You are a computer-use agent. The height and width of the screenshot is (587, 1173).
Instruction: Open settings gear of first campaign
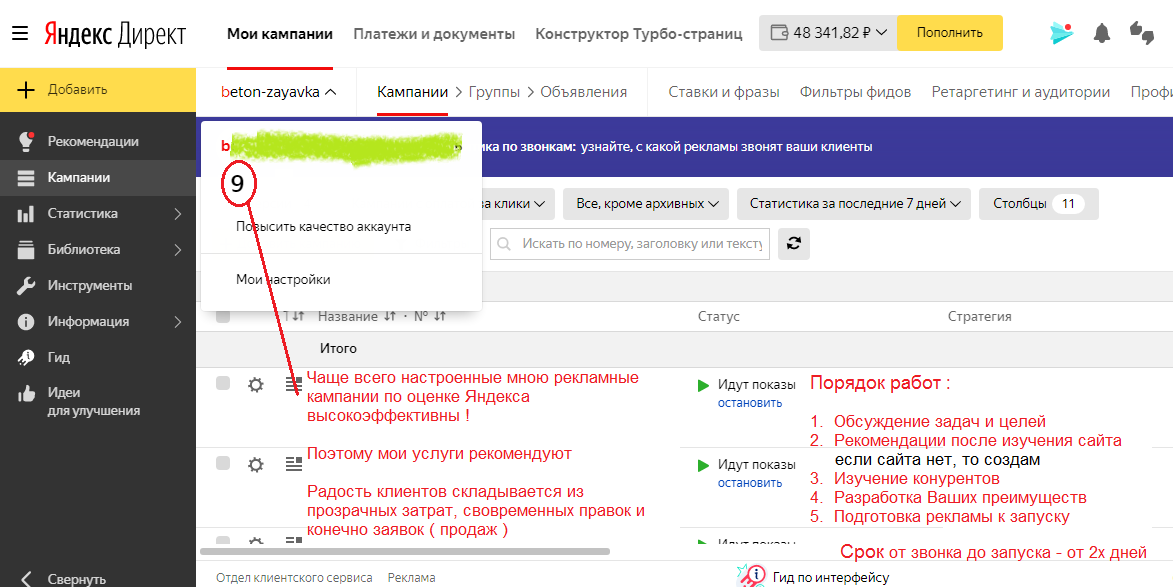(x=256, y=385)
